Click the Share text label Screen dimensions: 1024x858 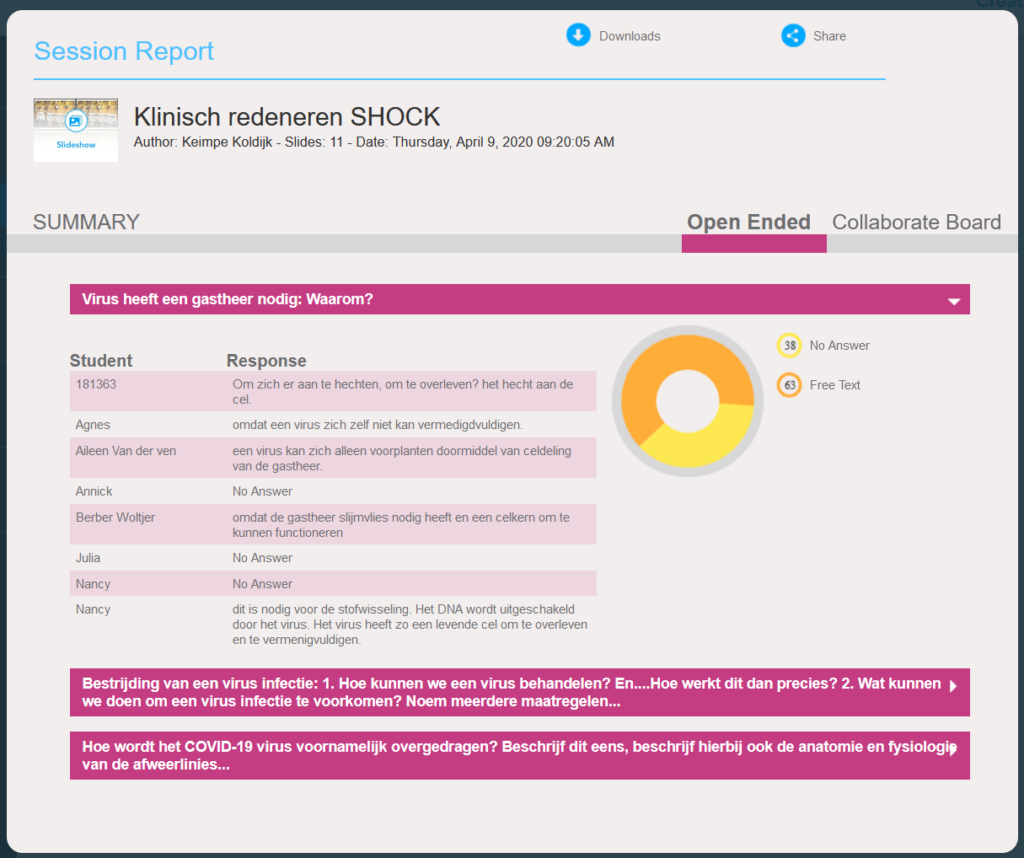click(x=829, y=36)
